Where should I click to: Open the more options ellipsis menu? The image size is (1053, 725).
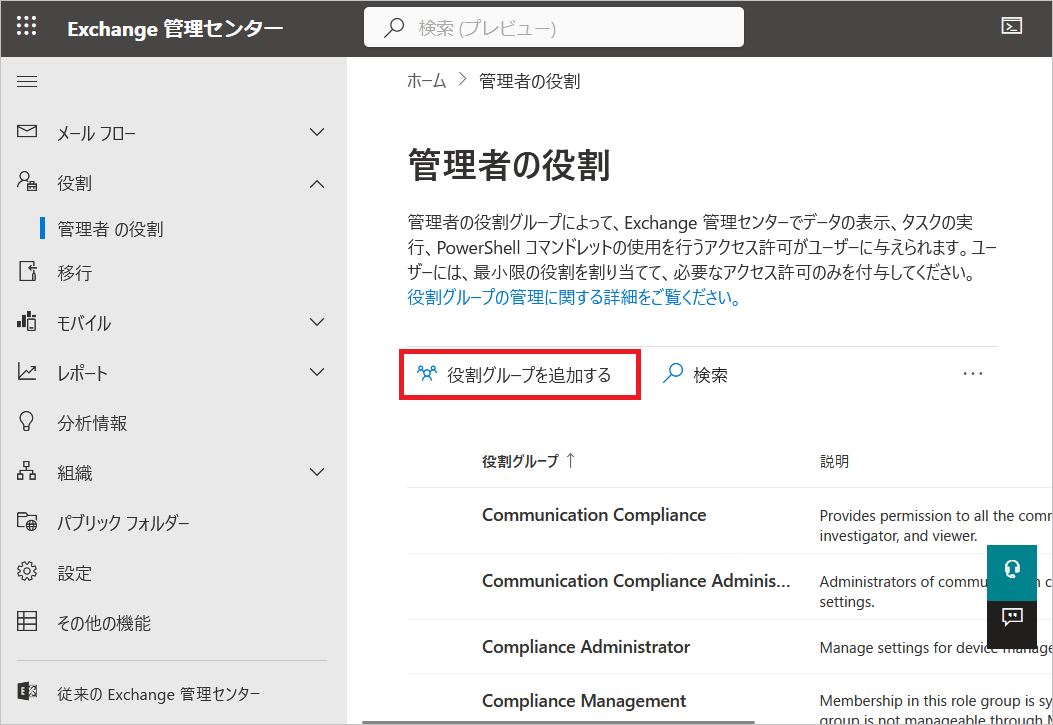coord(972,374)
